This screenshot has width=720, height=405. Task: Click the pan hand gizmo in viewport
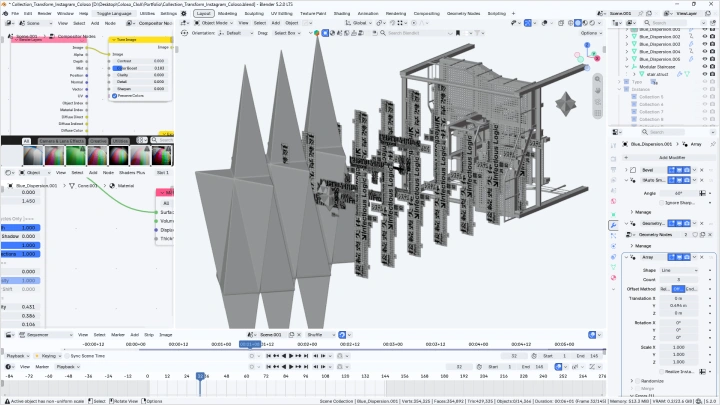(x=597, y=90)
